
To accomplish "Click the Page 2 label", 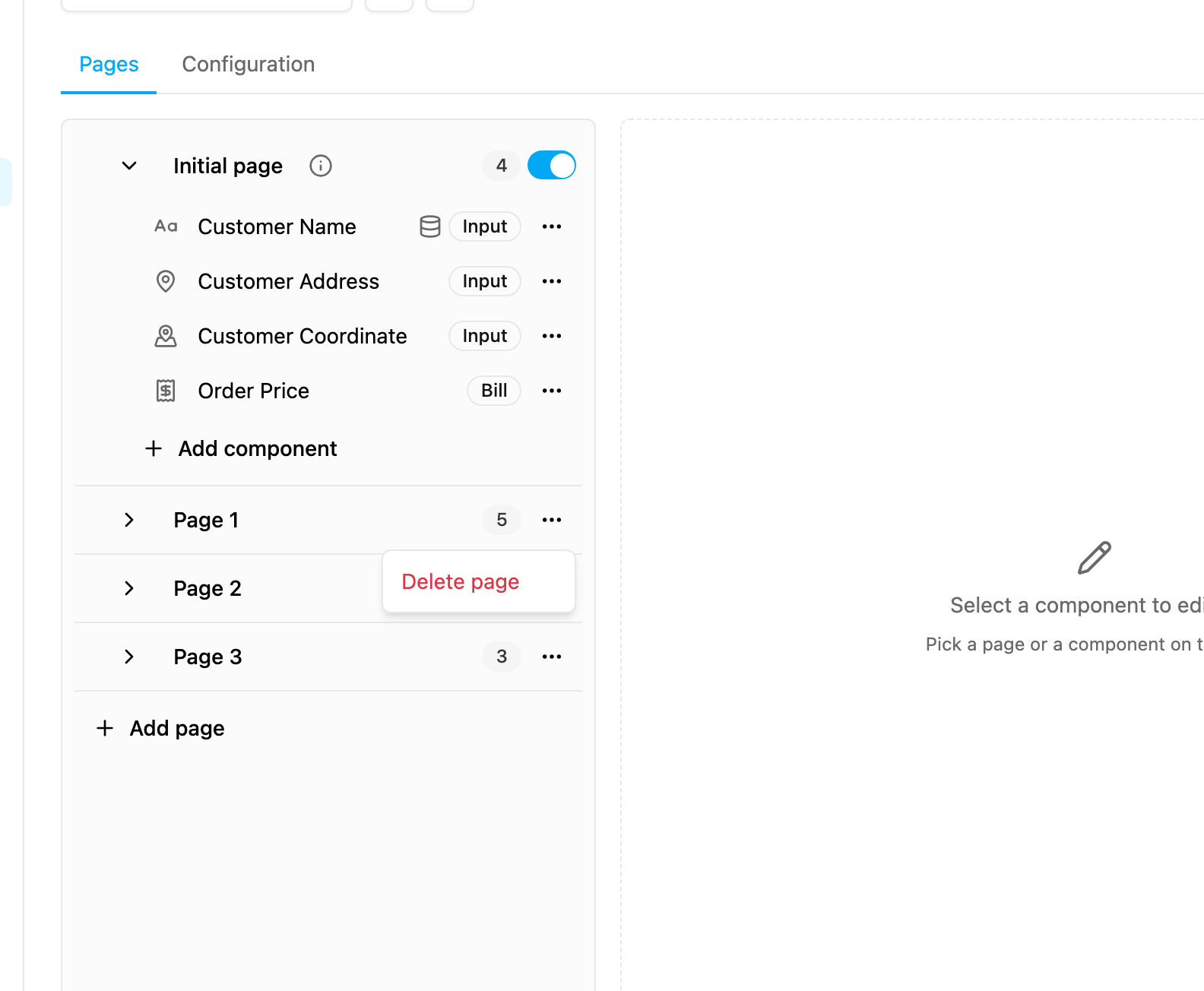I will pos(208,588).
